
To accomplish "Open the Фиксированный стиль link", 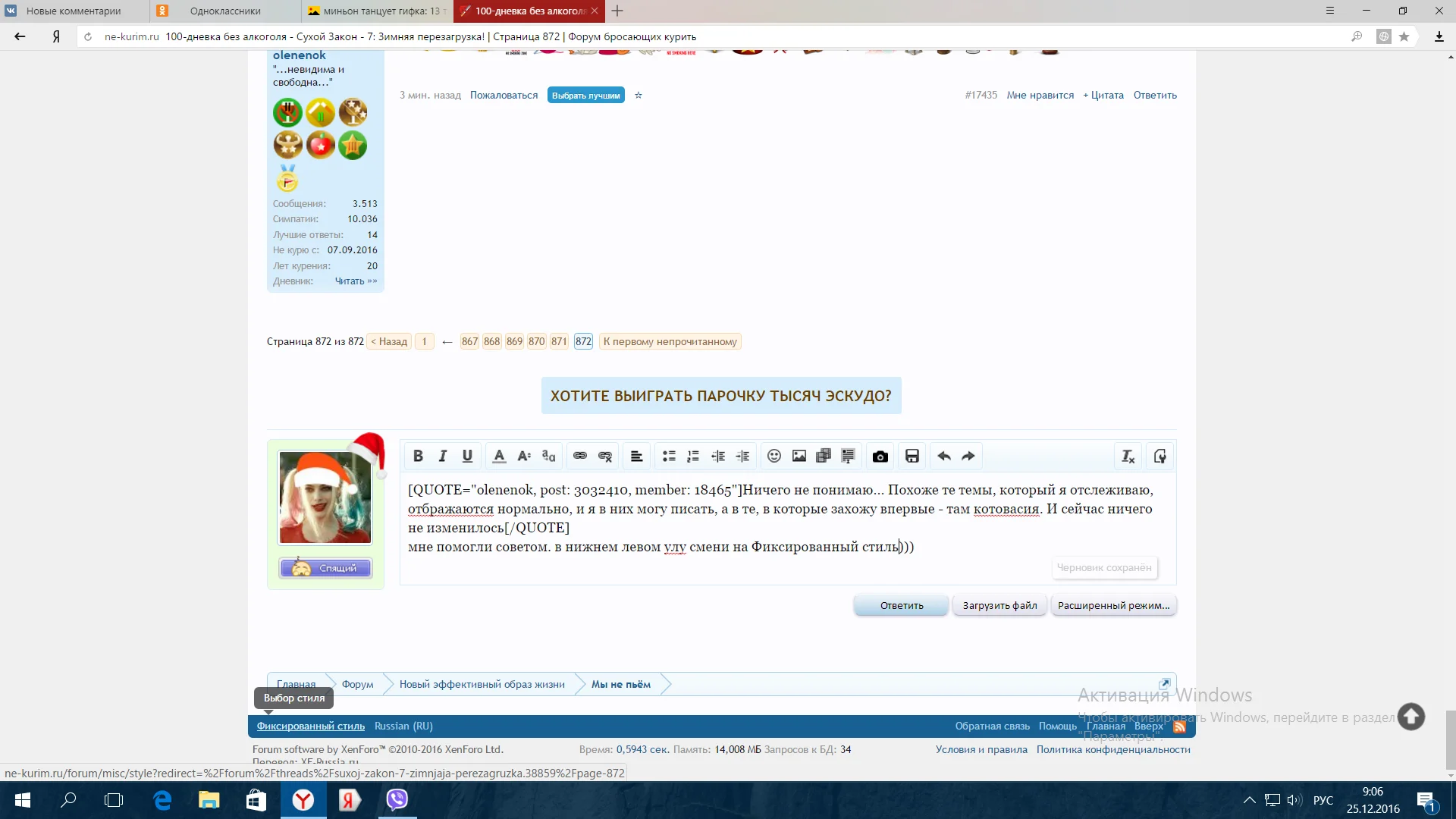I will tap(310, 726).
